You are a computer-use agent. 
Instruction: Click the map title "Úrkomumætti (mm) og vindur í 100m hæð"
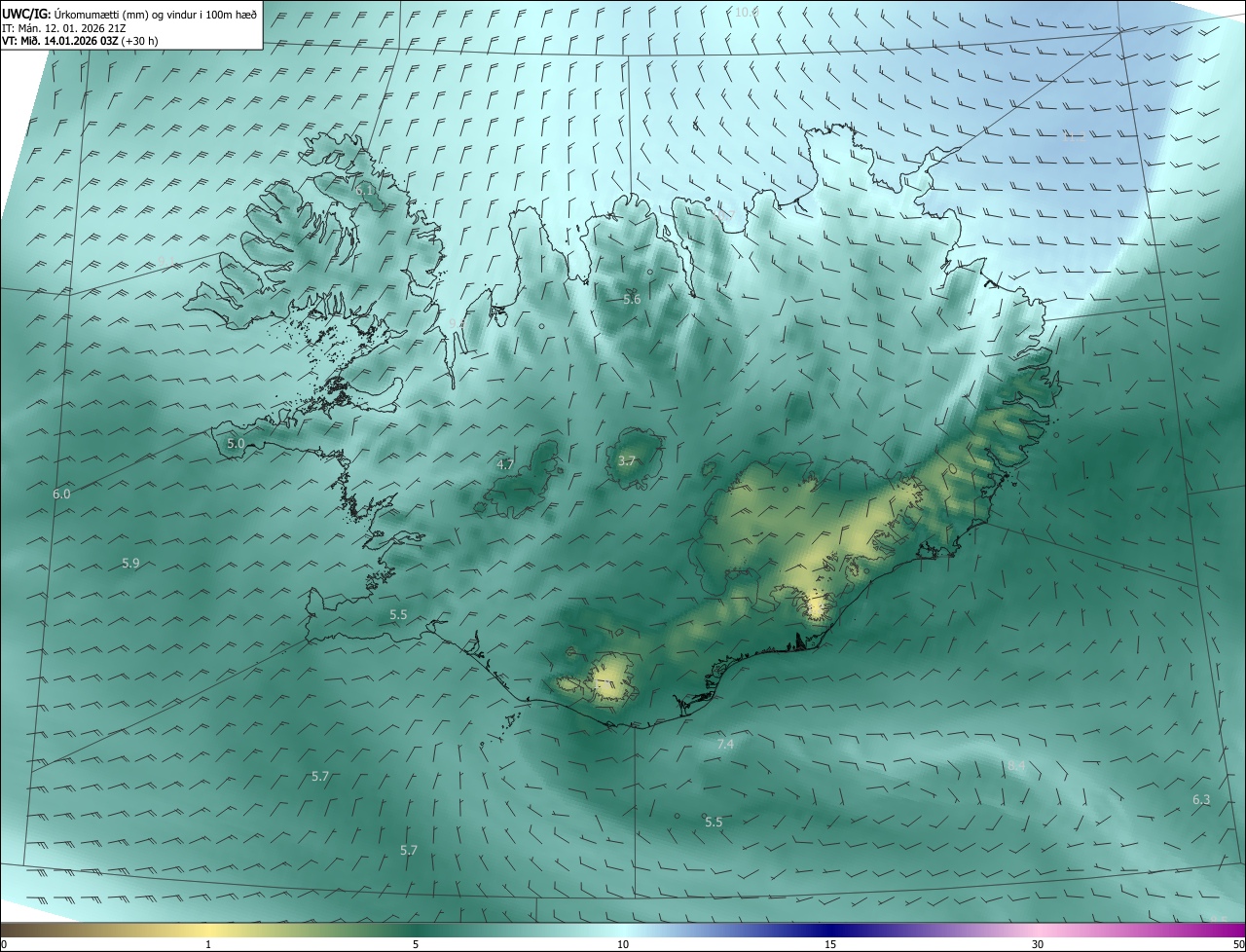(156, 14)
